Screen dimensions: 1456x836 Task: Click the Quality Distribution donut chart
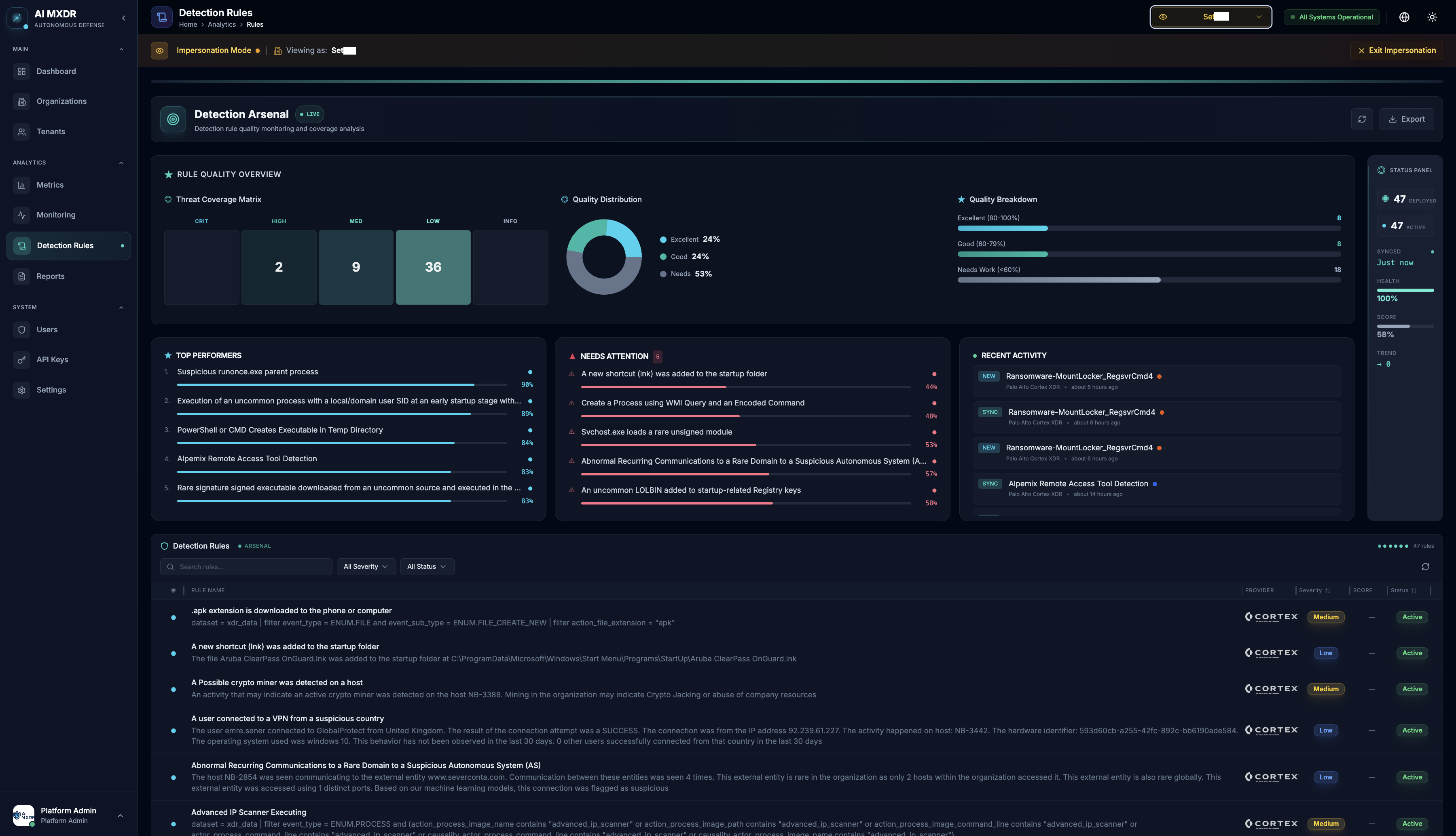(x=604, y=257)
